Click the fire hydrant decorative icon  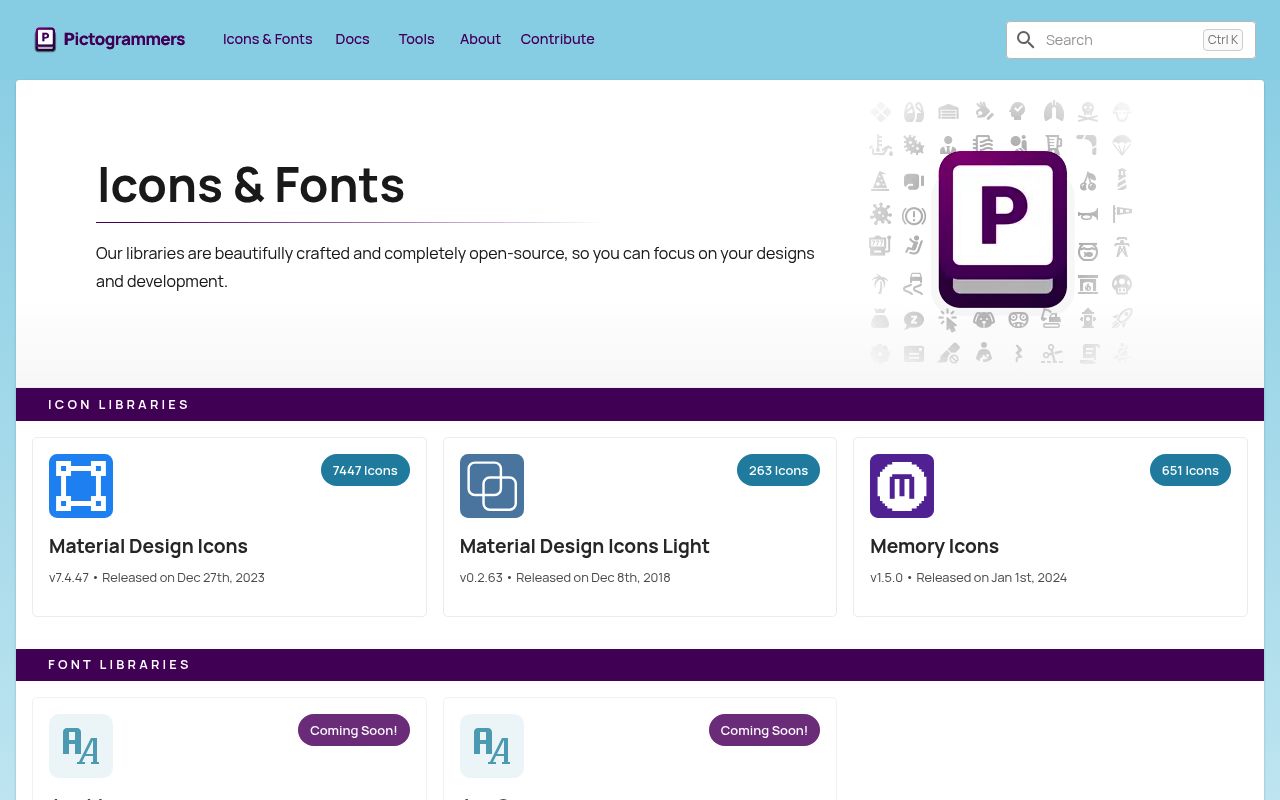(x=1088, y=319)
